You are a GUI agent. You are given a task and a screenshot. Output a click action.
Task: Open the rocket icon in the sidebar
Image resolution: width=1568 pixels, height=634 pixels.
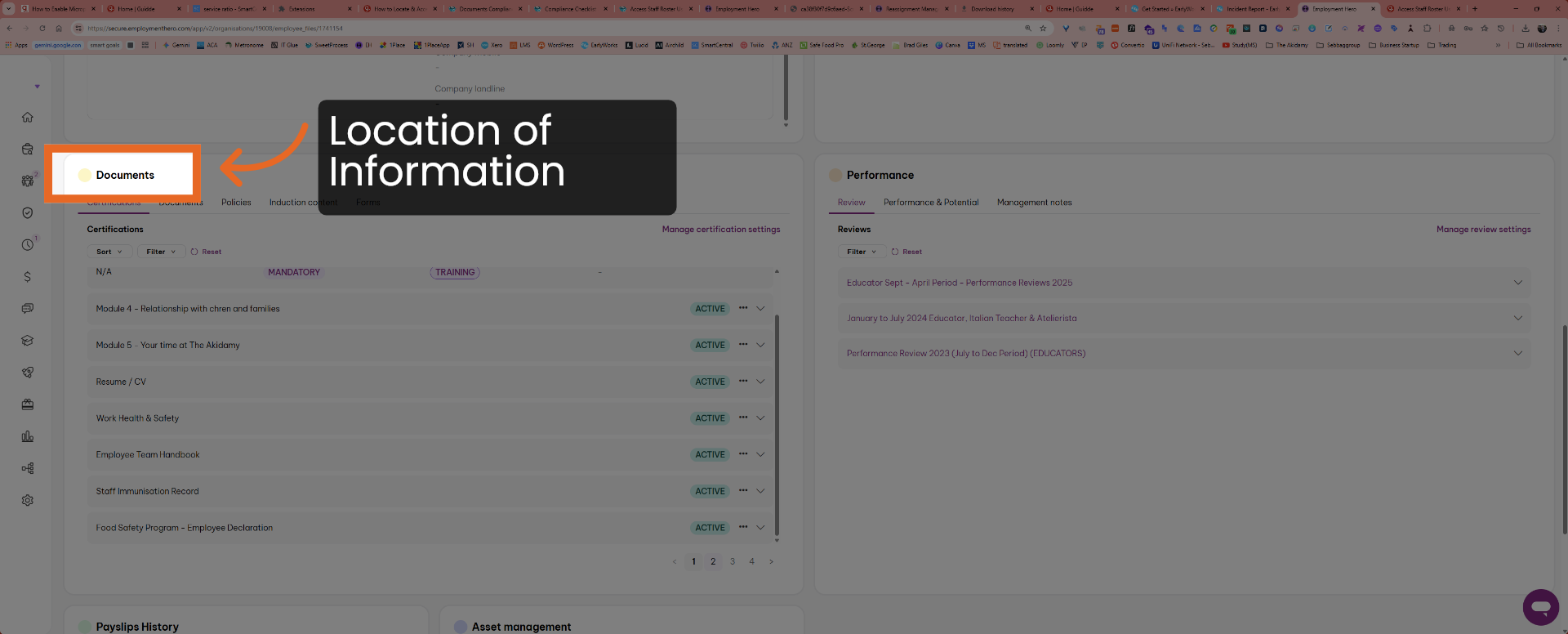click(x=27, y=373)
